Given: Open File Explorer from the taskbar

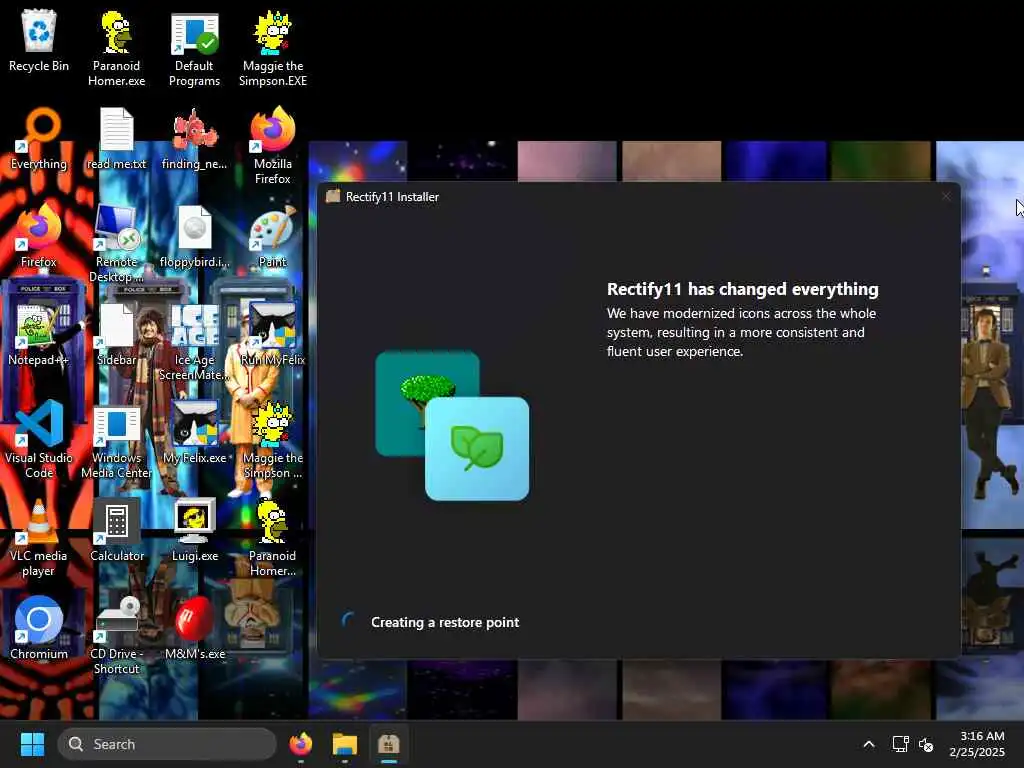Looking at the screenshot, I should [345, 744].
